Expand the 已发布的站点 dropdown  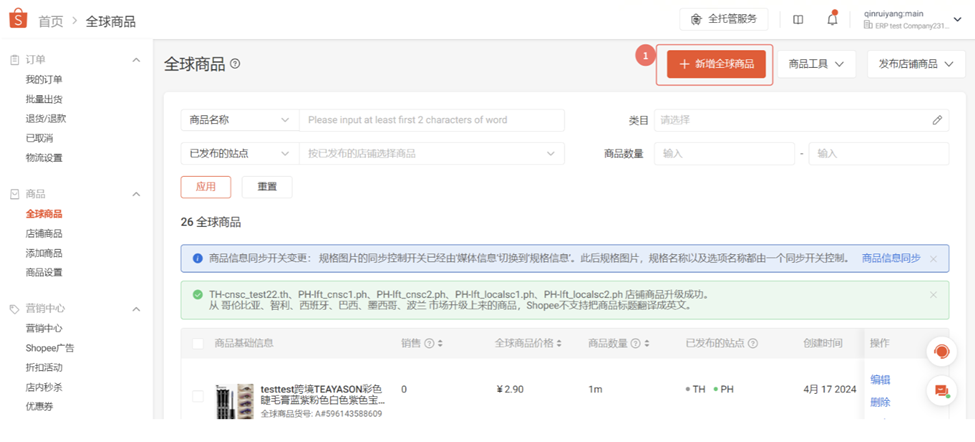[239, 154]
